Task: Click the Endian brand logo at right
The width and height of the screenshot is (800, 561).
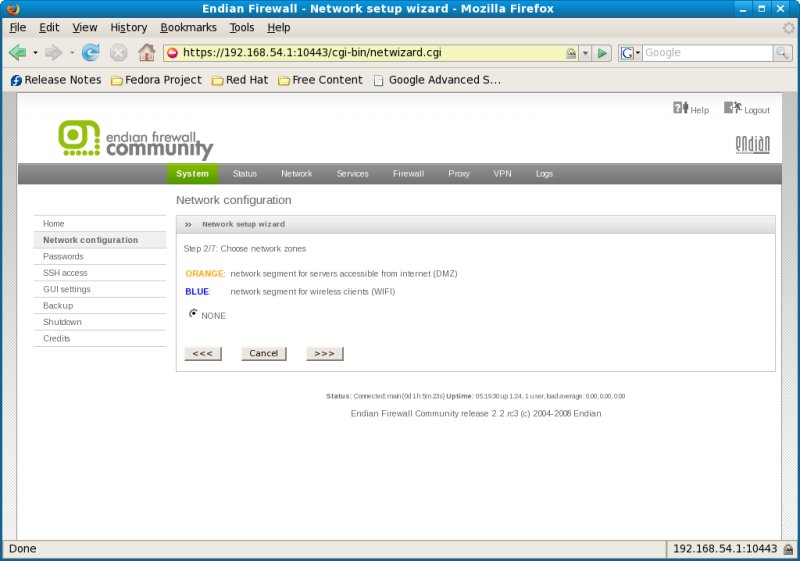Action: (x=753, y=144)
